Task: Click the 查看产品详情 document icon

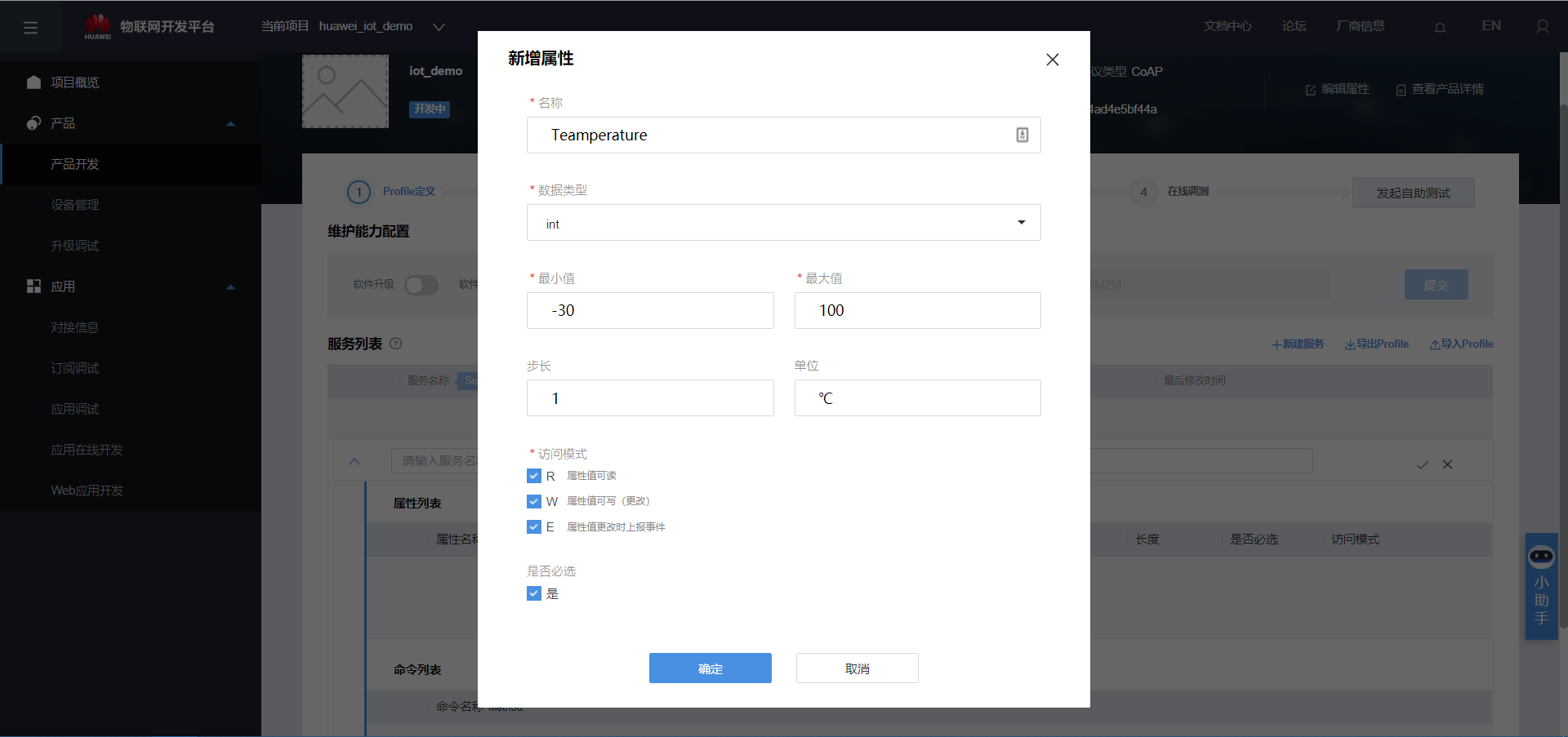Action: point(1402,90)
